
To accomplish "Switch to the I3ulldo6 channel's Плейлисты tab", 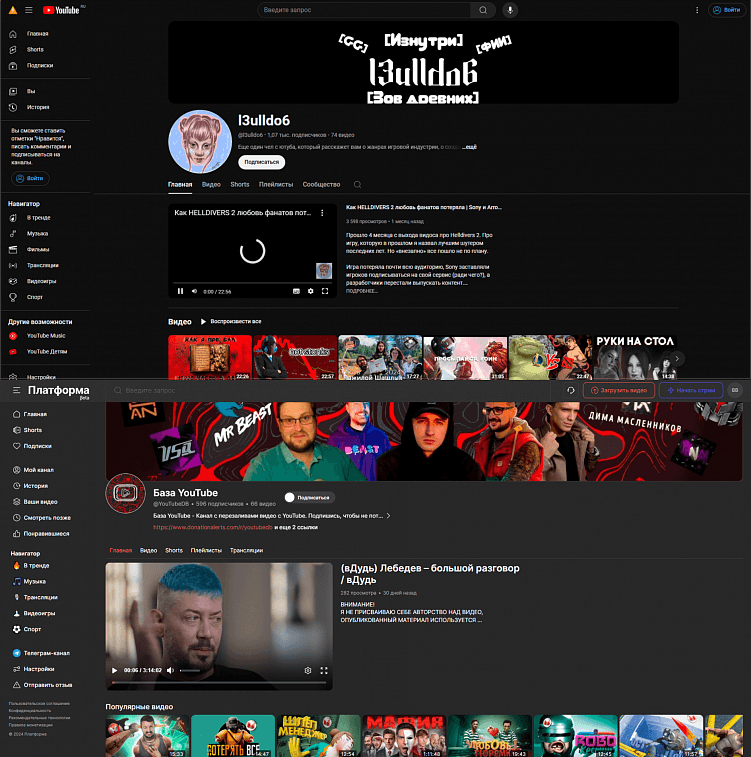I will click(276, 184).
